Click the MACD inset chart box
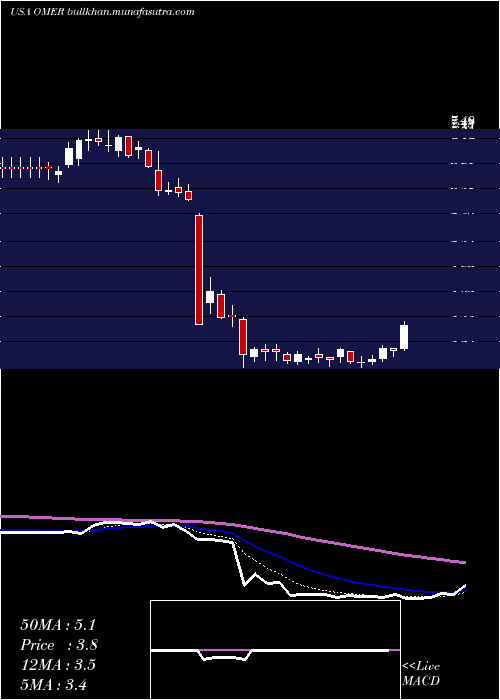500x700 pixels. [275, 650]
